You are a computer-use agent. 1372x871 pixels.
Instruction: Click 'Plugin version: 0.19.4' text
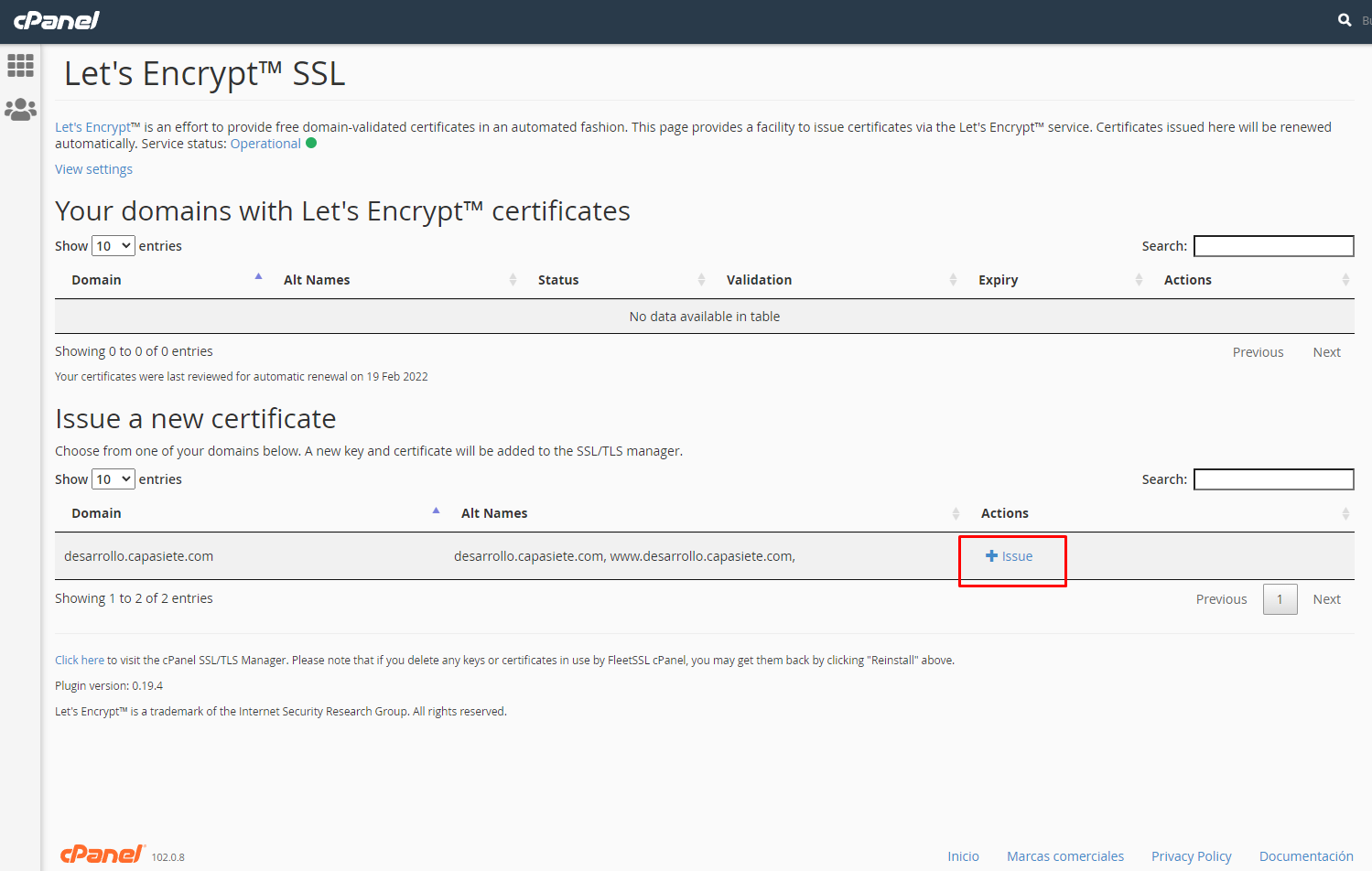pyautogui.click(x=109, y=685)
